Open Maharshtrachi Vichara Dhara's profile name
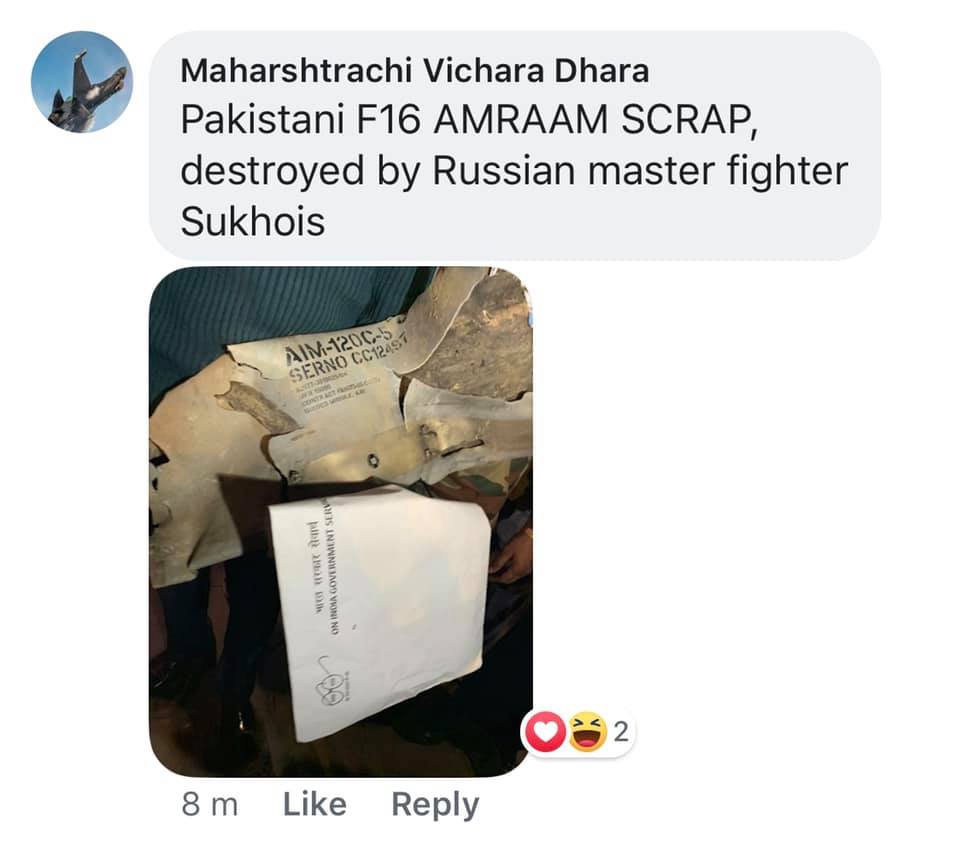960x846 pixels. [x=414, y=70]
